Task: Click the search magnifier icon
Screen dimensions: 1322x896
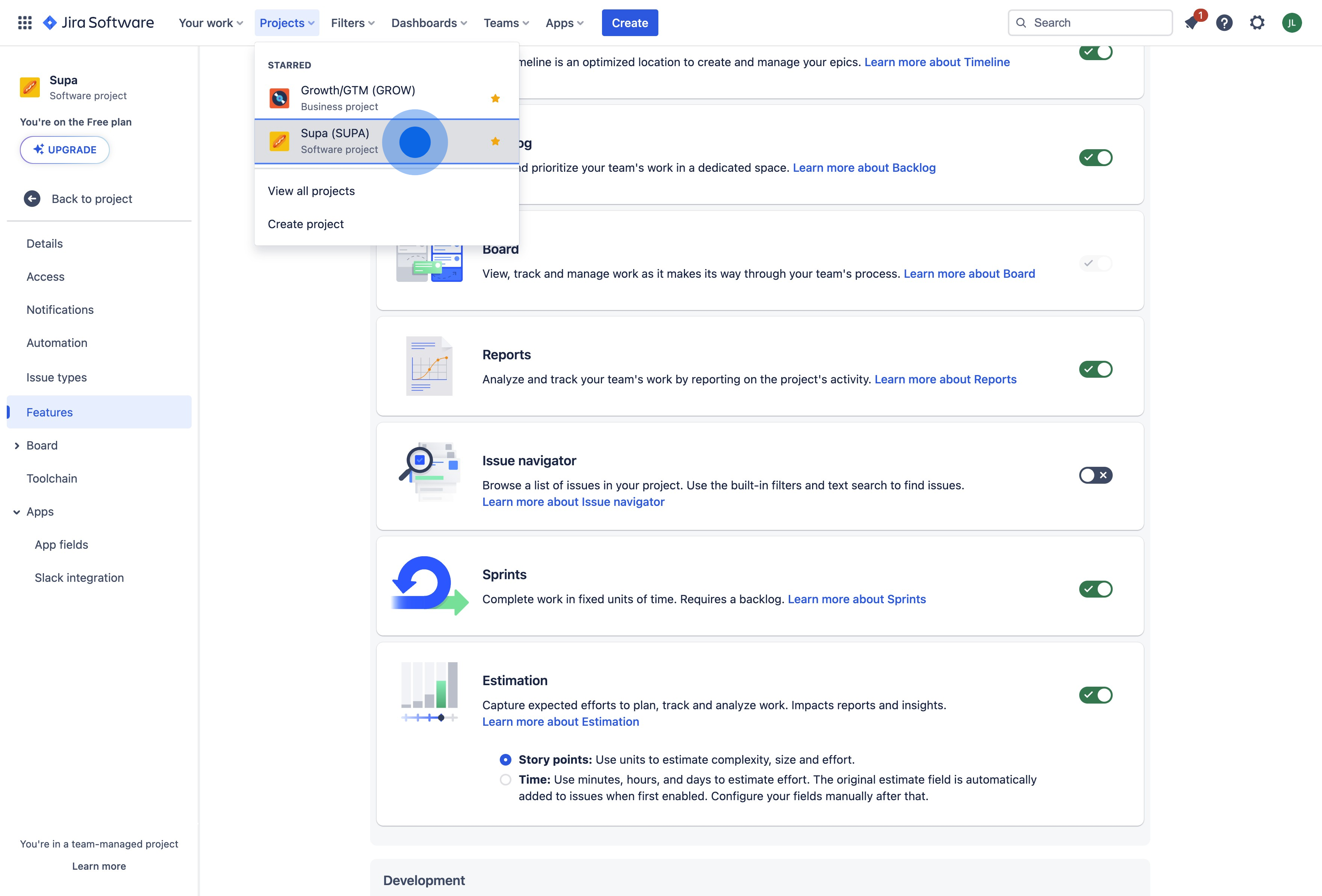Action: tap(1021, 23)
